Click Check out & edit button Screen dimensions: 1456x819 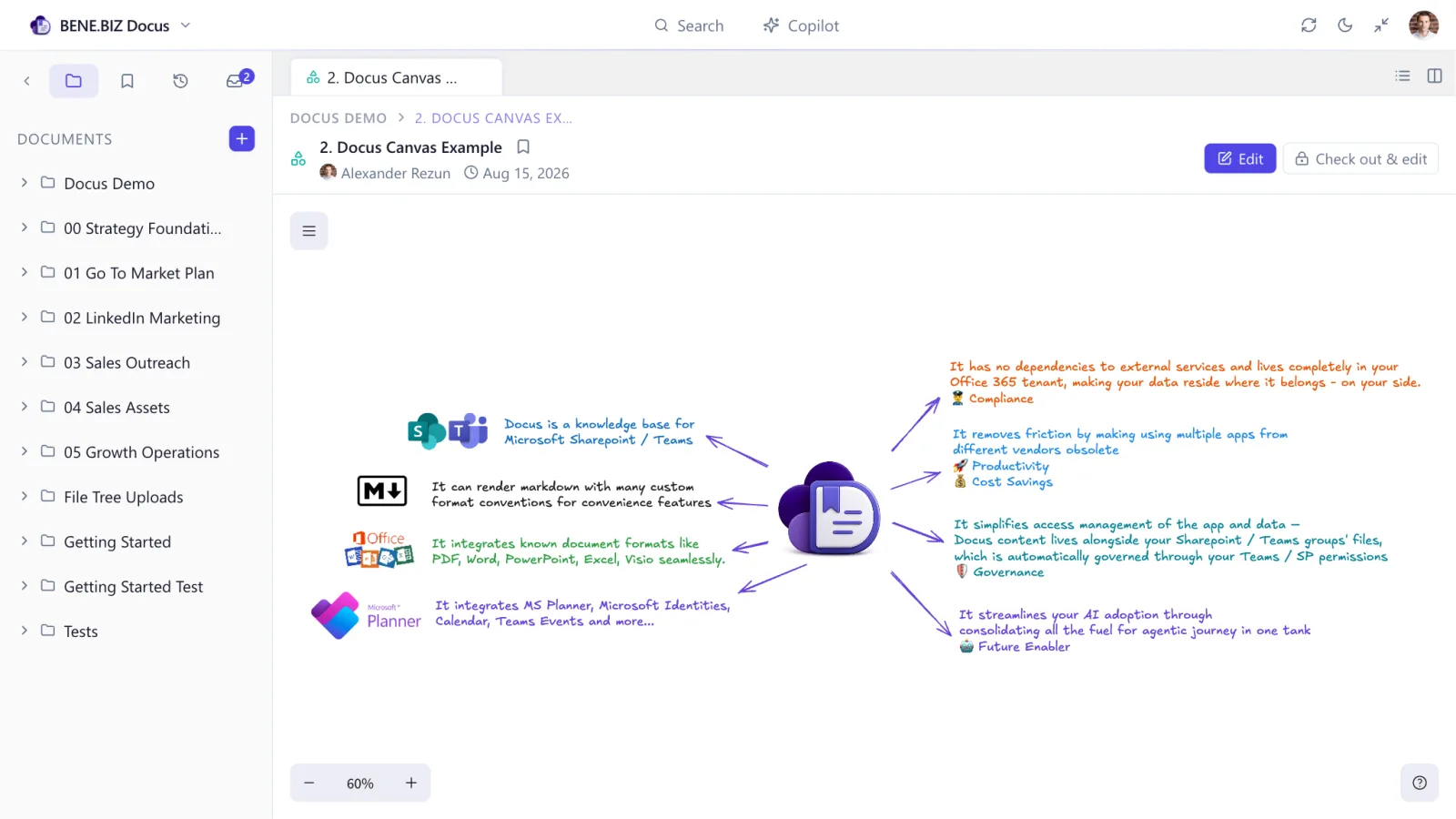point(1360,158)
